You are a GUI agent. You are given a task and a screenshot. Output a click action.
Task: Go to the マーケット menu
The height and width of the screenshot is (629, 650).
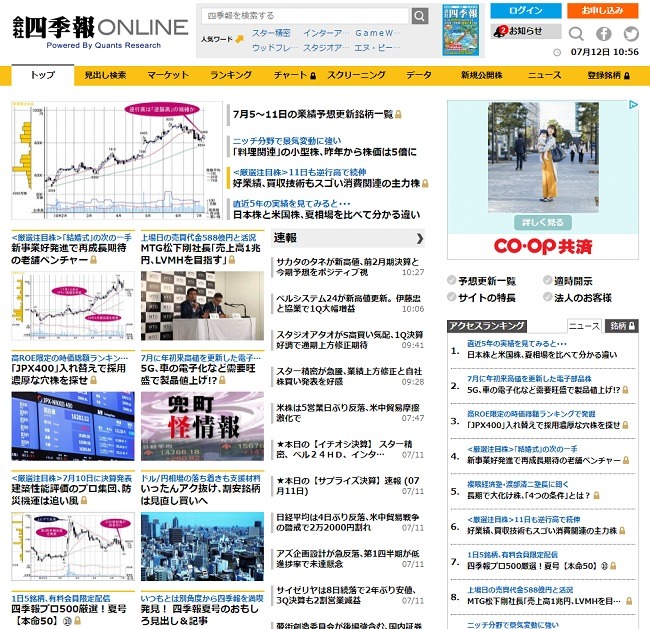(x=168, y=75)
